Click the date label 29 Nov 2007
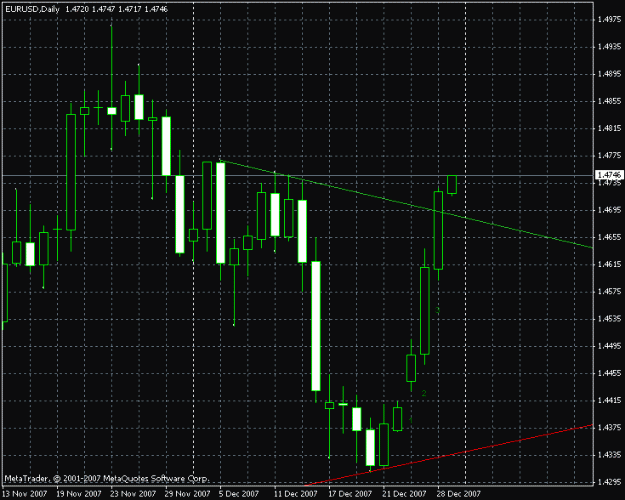 [188, 494]
